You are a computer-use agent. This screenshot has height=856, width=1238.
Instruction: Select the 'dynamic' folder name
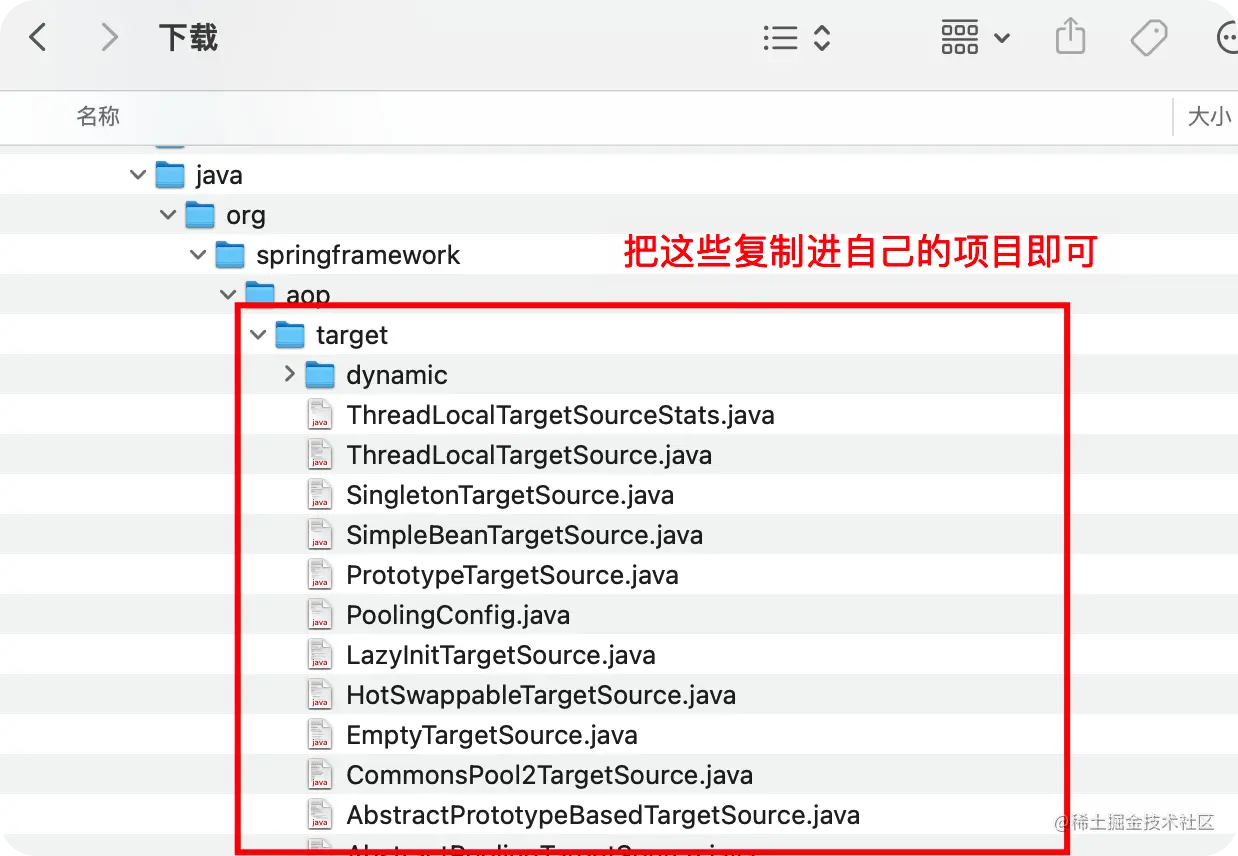click(397, 376)
